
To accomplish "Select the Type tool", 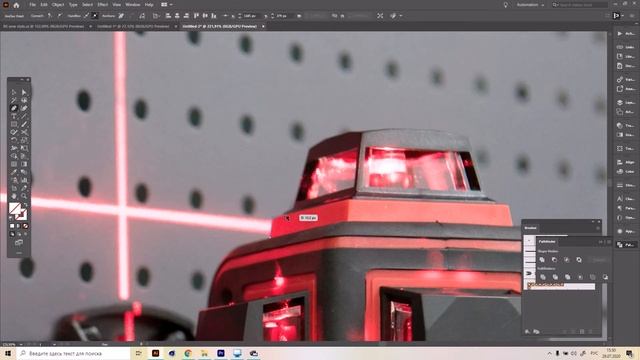I will pyautogui.click(x=13, y=116).
